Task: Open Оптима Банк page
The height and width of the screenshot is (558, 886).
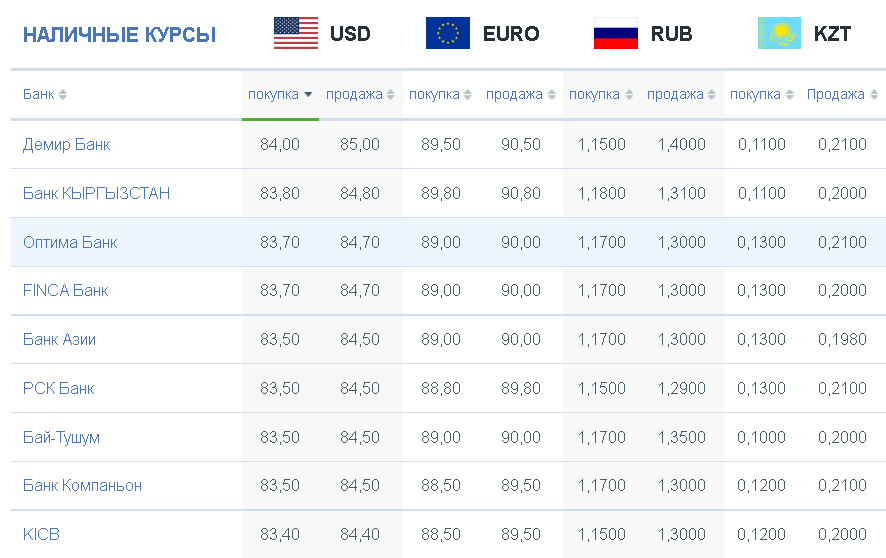Action: (70, 242)
